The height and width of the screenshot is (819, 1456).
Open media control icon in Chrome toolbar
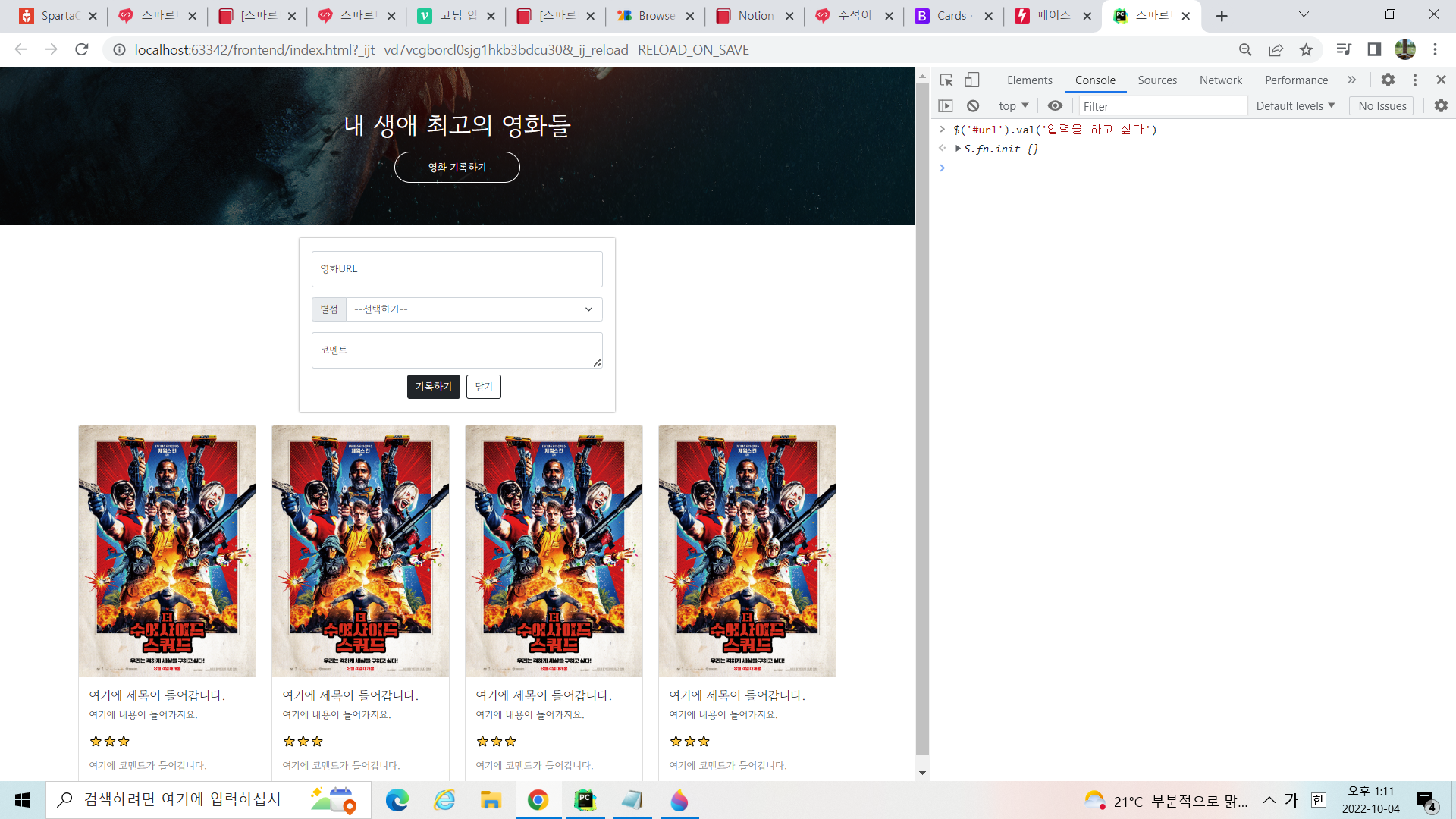pos(1344,49)
